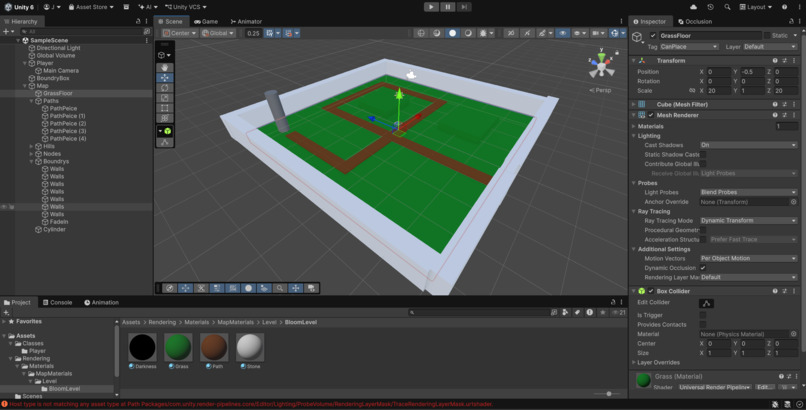The height and width of the screenshot is (410, 806).
Task: Open Mesh Renderer preset settings icon
Action: tap(784, 115)
